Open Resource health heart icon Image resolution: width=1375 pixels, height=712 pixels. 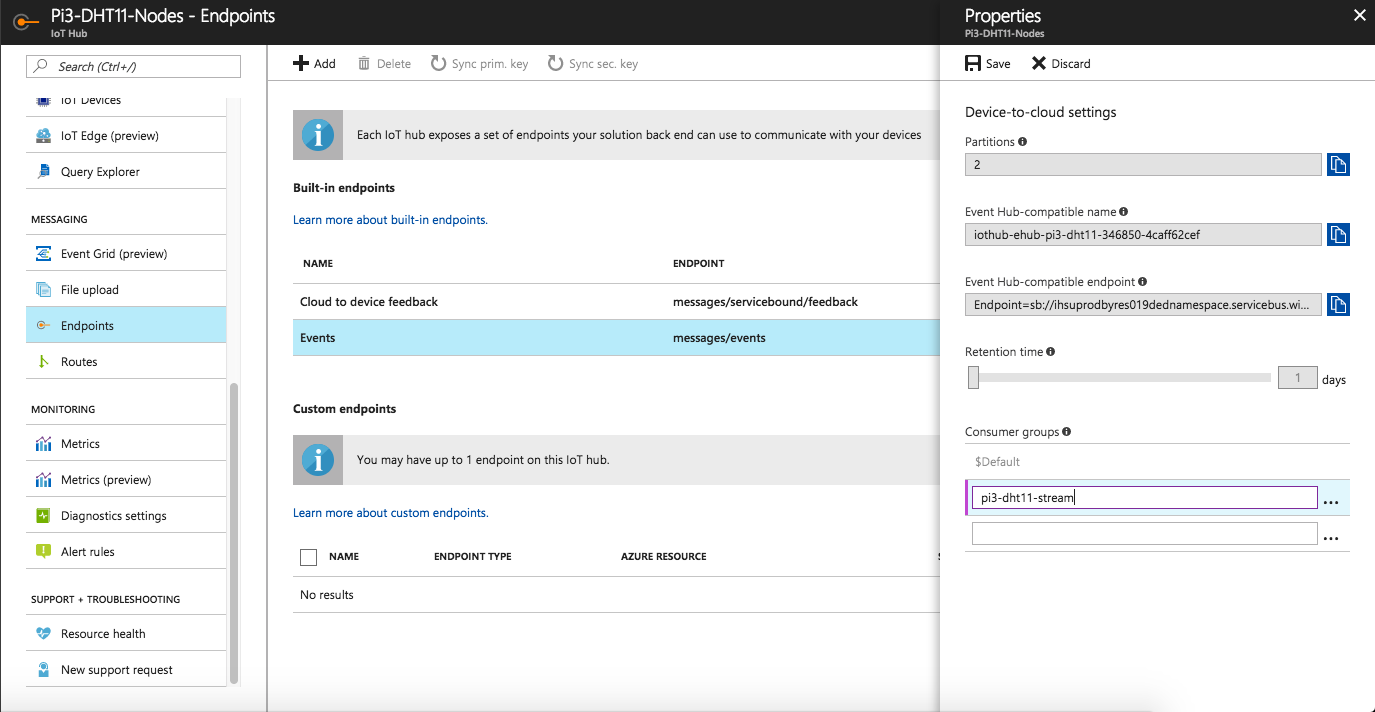click(43, 634)
